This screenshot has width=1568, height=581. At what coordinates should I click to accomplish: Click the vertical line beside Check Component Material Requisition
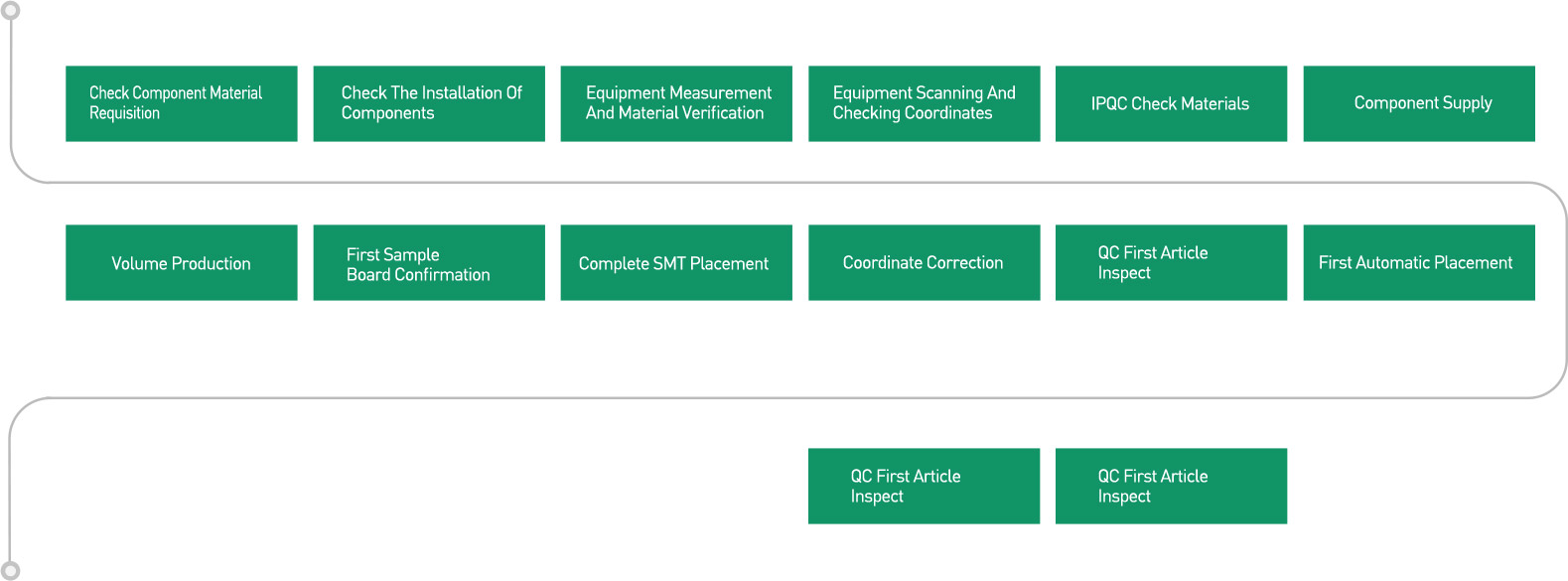point(11,99)
